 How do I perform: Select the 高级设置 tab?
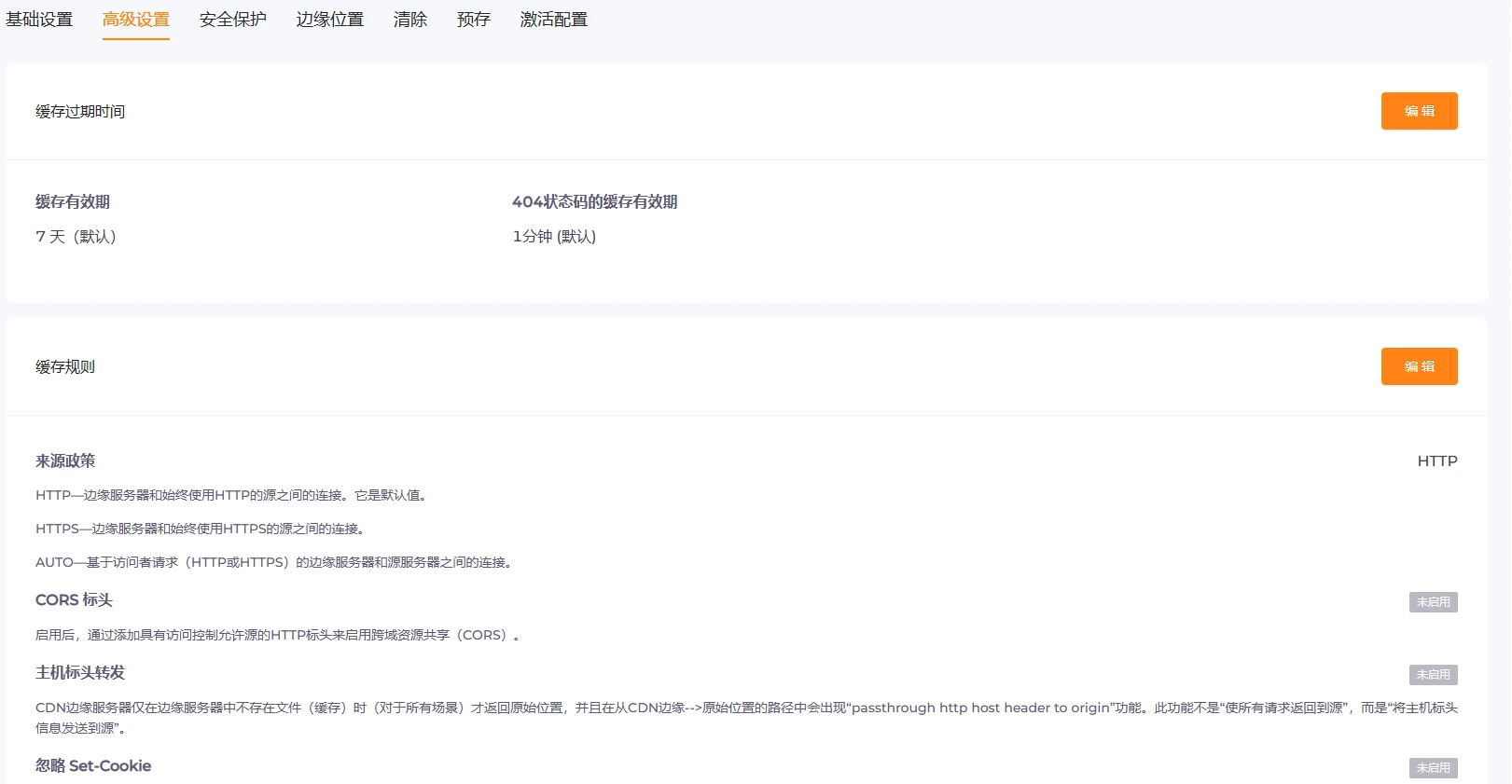point(136,20)
